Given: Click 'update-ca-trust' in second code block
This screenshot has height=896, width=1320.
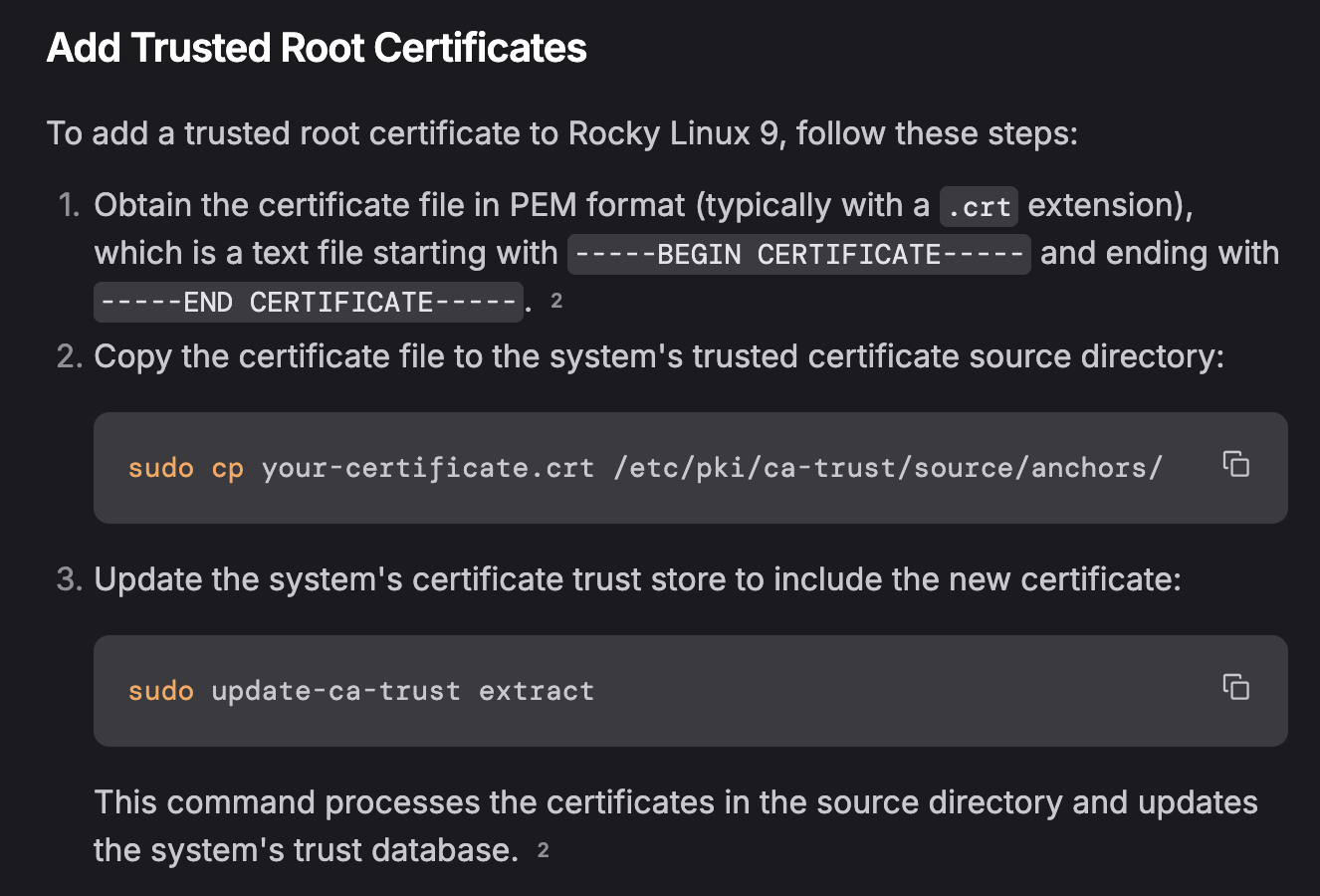Looking at the screenshot, I should [x=335, y=691].
